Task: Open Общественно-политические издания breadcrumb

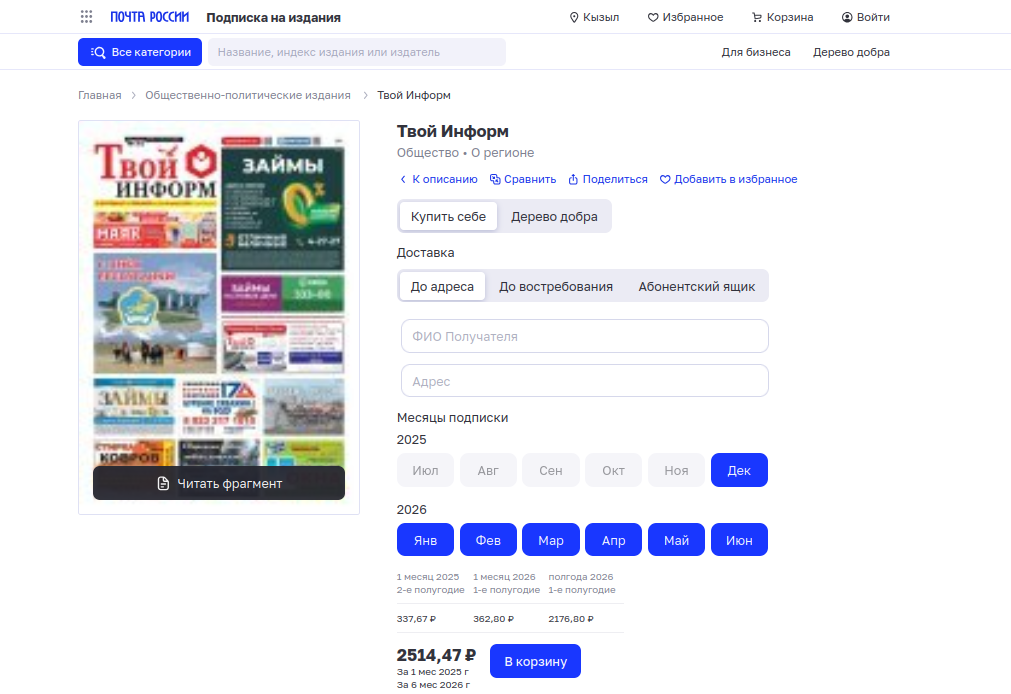Action: tap(248, 95)
